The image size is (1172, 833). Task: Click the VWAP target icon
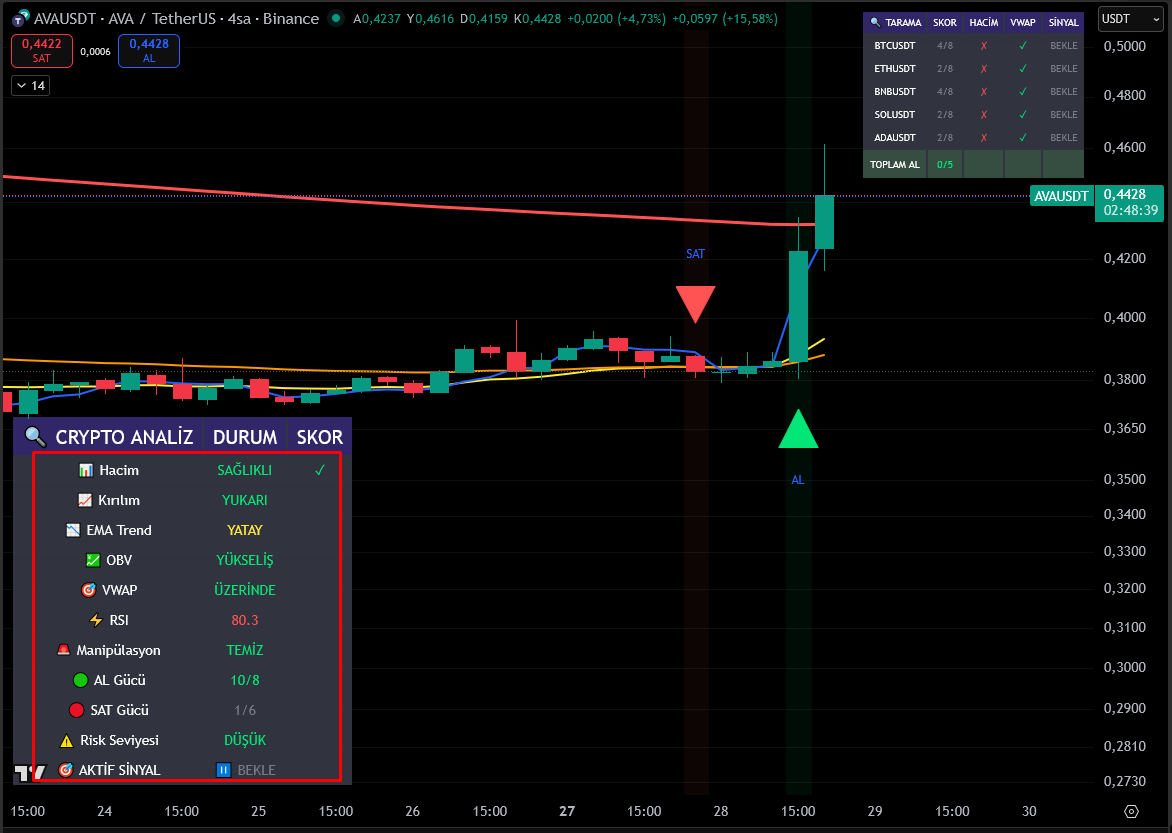click(88, 590)
